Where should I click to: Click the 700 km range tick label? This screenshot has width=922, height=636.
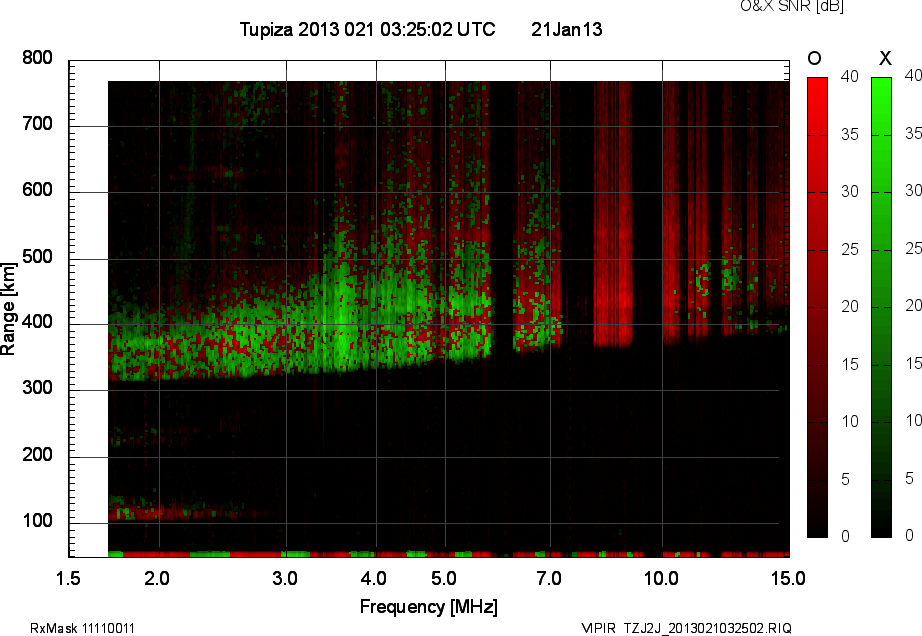(x=37, y=124)
